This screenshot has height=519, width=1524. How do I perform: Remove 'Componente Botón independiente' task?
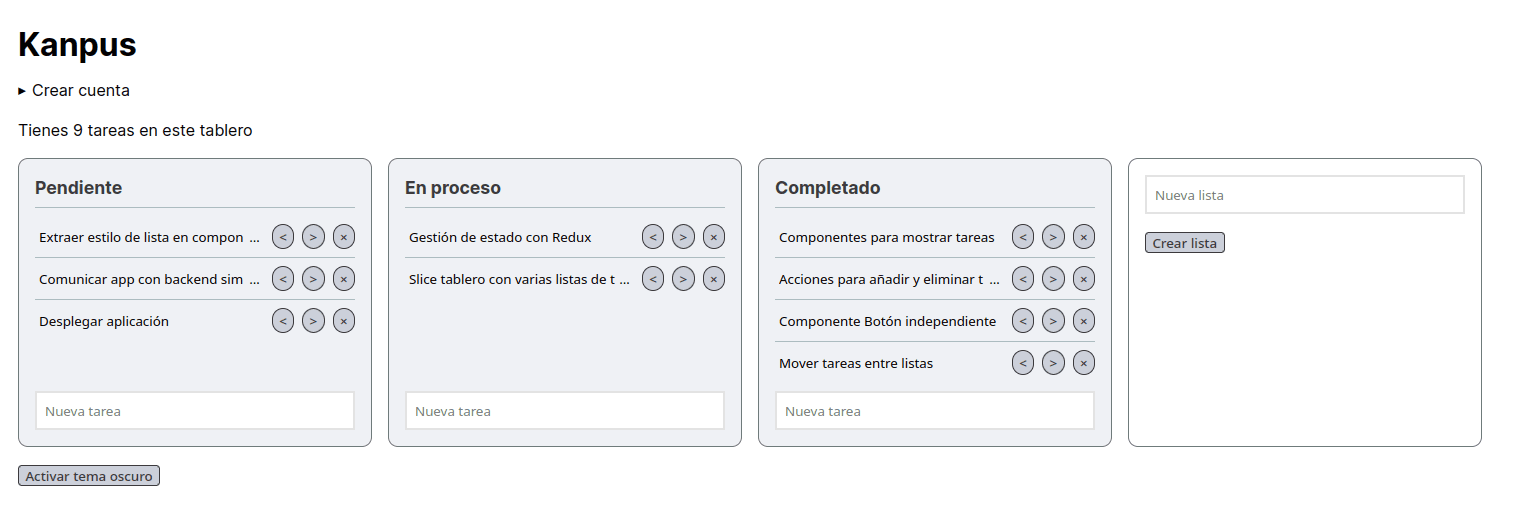(1084, 321)
